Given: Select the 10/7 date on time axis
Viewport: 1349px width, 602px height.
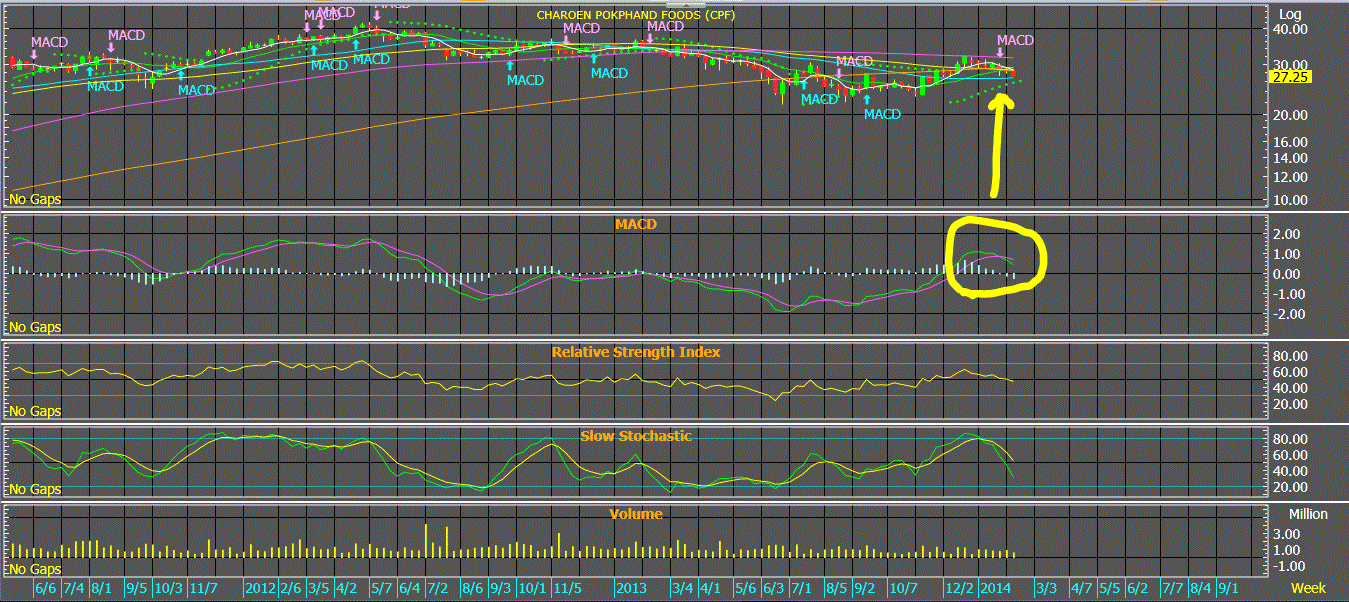Looking at the screenshot, I should coord(904,588).
